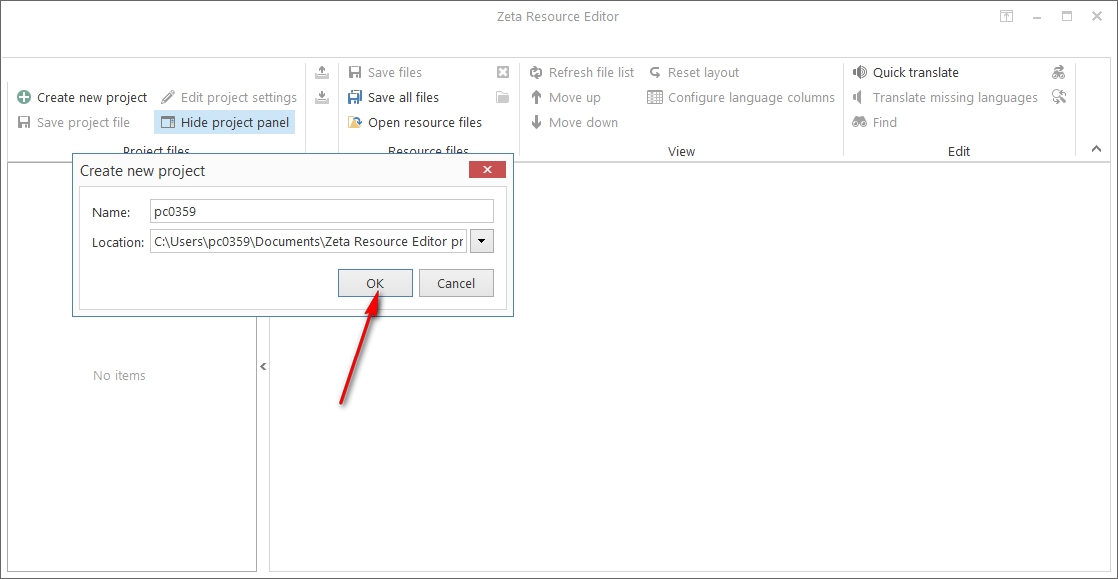The width and height of the screenshot is (1118, 579).
Task: Click the close-files X icon beside Save files
Action: [x=503, y=72]
